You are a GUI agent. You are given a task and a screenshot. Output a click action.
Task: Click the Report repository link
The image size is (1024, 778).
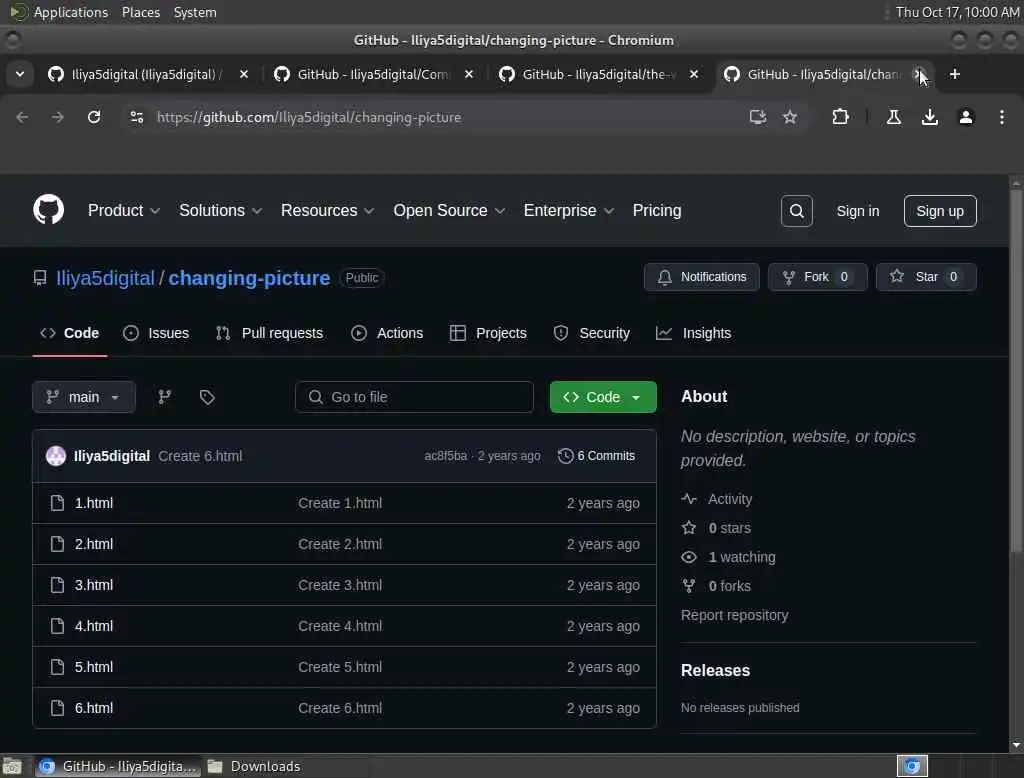(x=734, y=615)
